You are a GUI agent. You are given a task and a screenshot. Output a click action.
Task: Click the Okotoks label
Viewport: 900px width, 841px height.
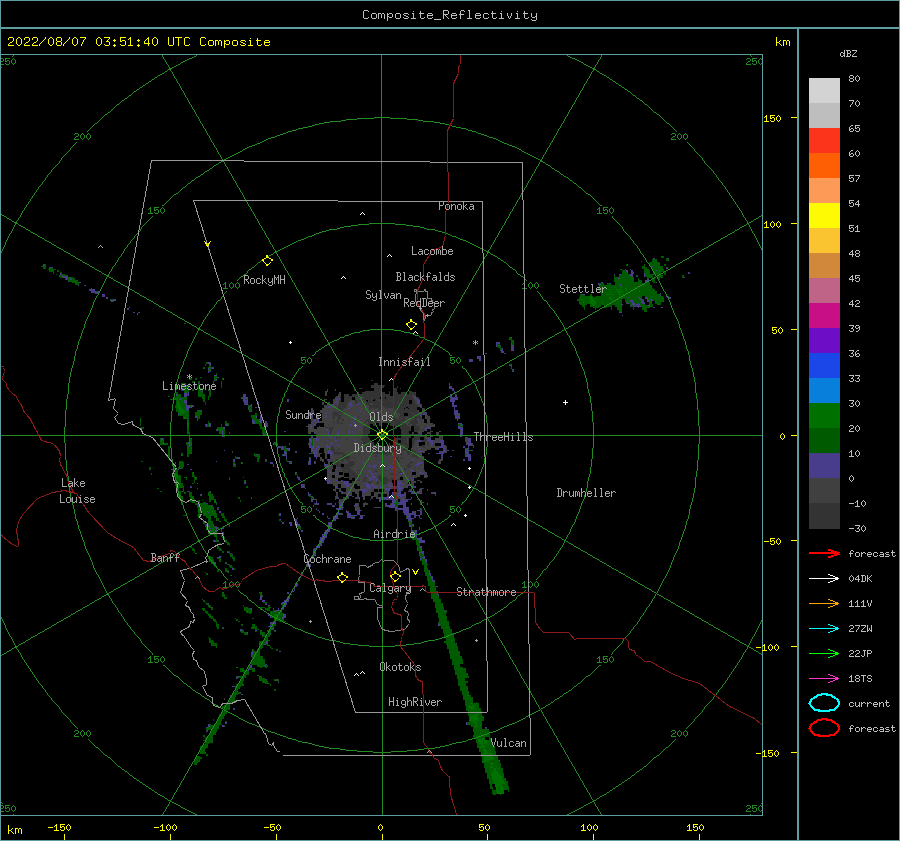coord(400,667)
